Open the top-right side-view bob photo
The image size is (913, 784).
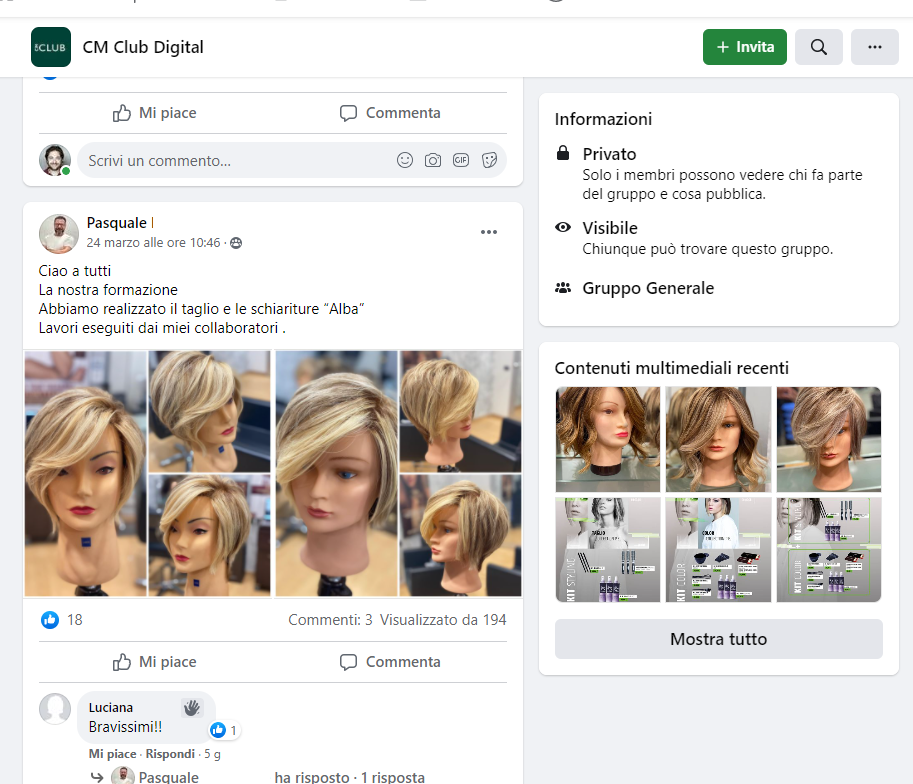coord(461,411)
